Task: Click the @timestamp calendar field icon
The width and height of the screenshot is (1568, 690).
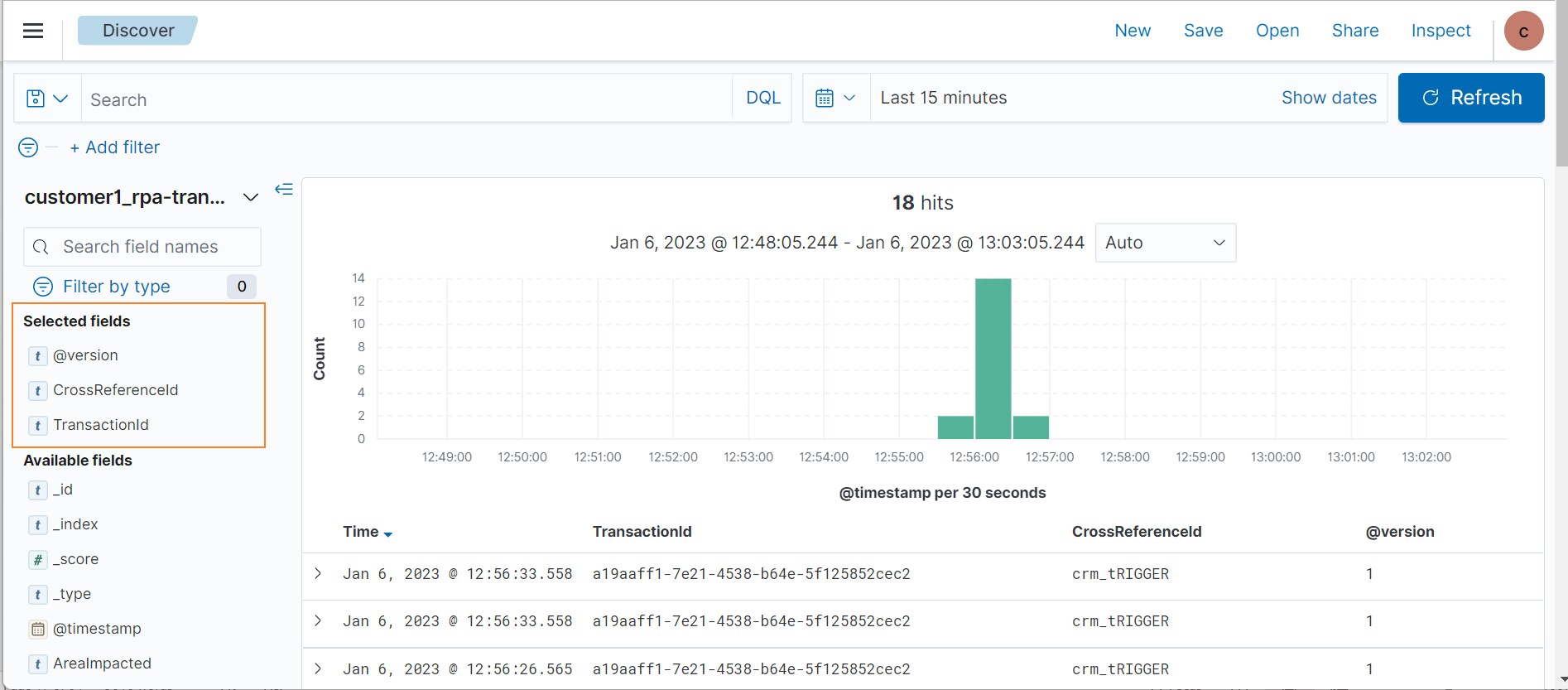Action: point(38,629)
